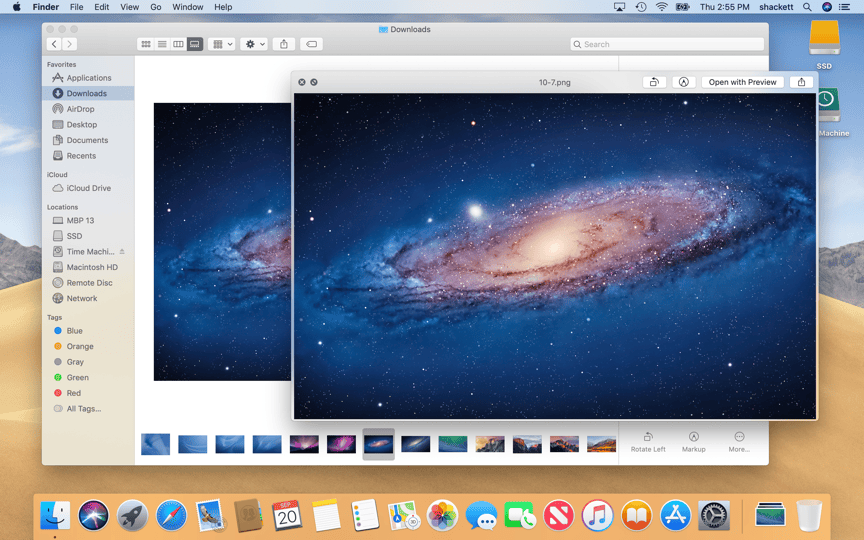
Task: Open Safari from the Dock
Action: (171, 516)
